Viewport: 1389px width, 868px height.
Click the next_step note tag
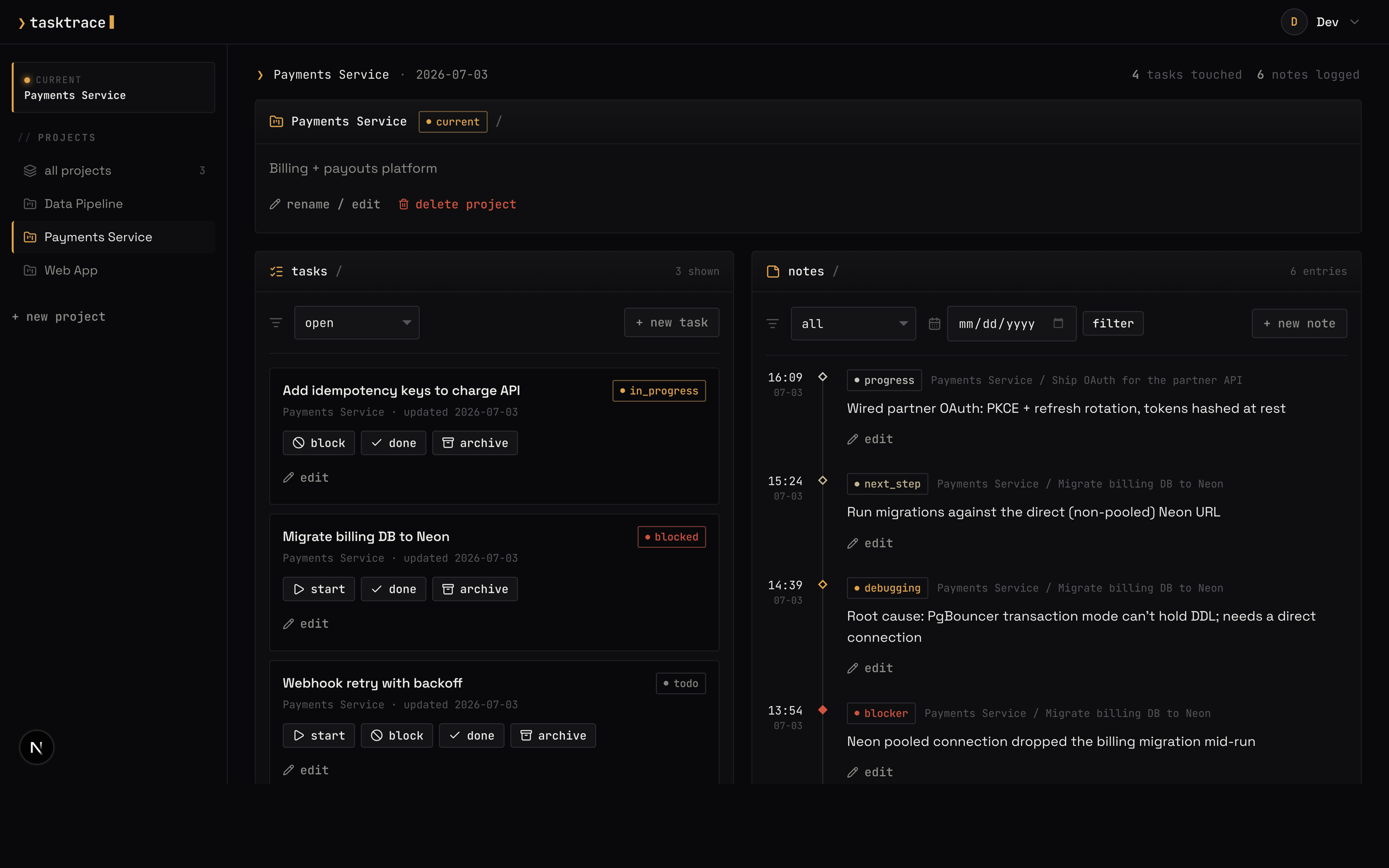click(x=887, y=484)
